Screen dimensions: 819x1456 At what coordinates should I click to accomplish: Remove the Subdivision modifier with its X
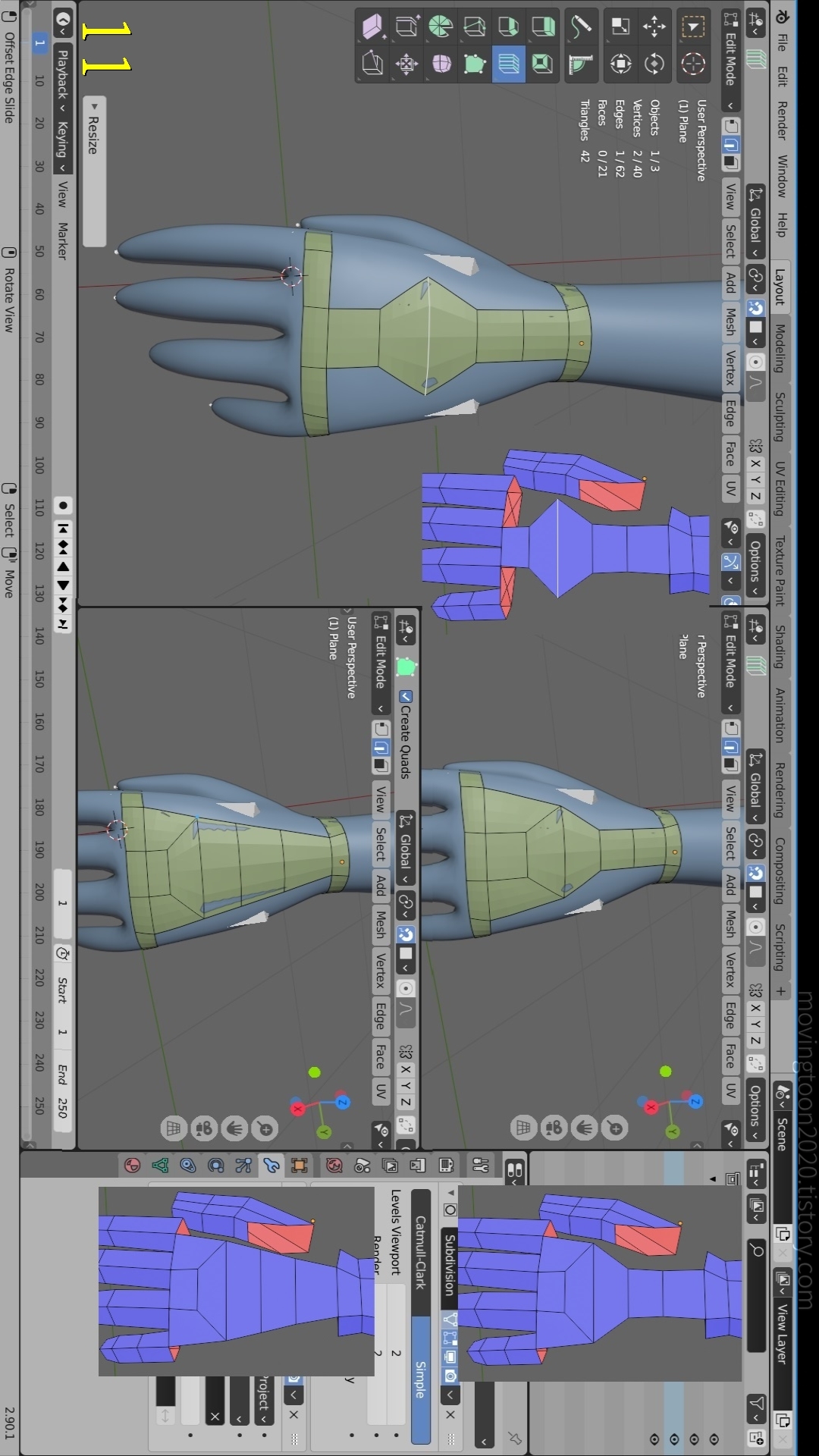pyautogui.click(x=450, y=1414)
